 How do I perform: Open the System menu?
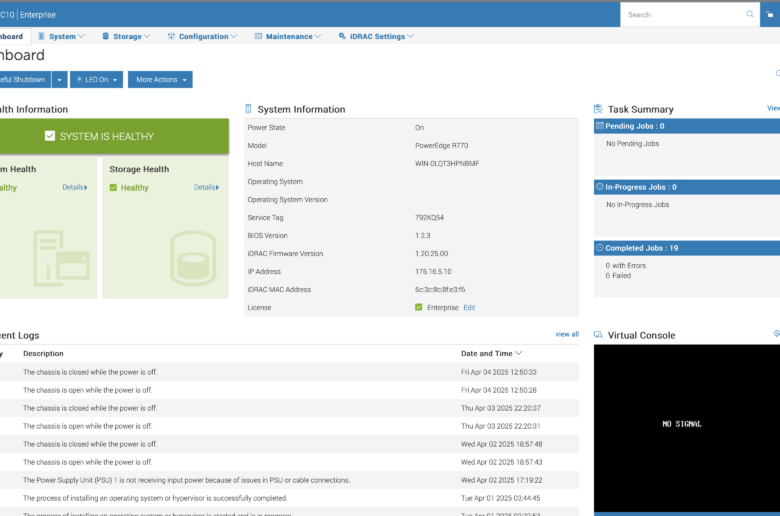tap(62, 36)
